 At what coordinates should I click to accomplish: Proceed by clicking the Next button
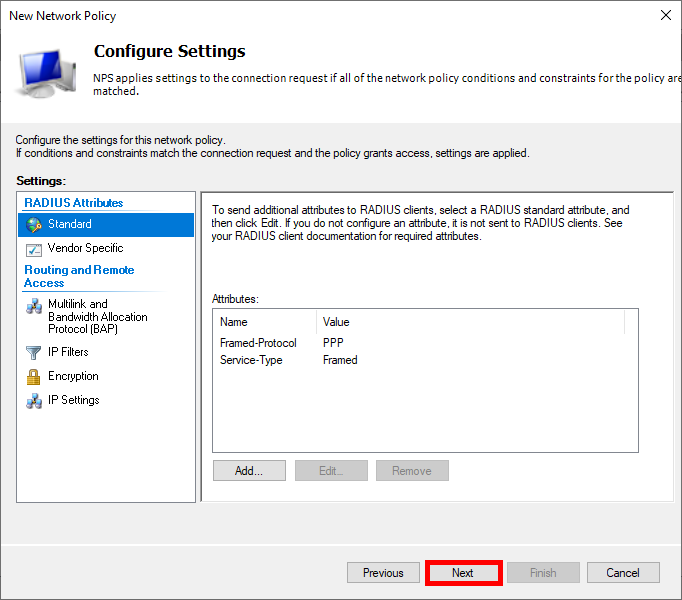tap(463, 573)
